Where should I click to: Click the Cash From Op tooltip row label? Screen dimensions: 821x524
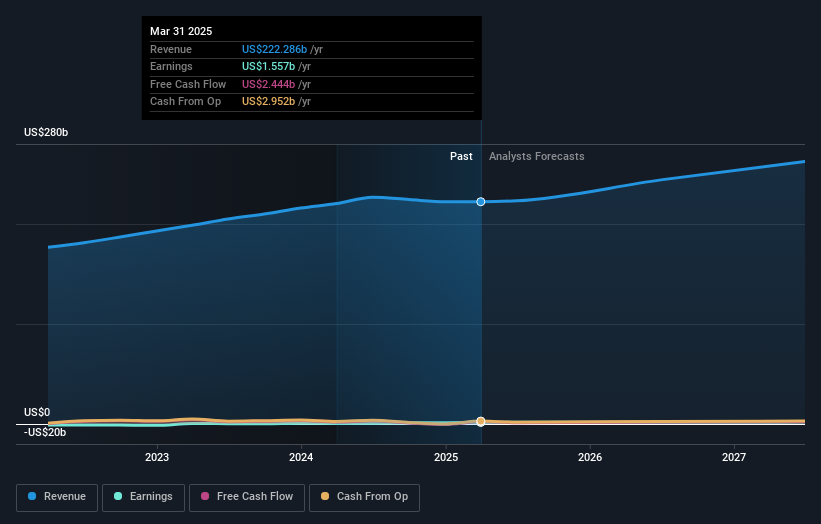[x=185, y=102]
